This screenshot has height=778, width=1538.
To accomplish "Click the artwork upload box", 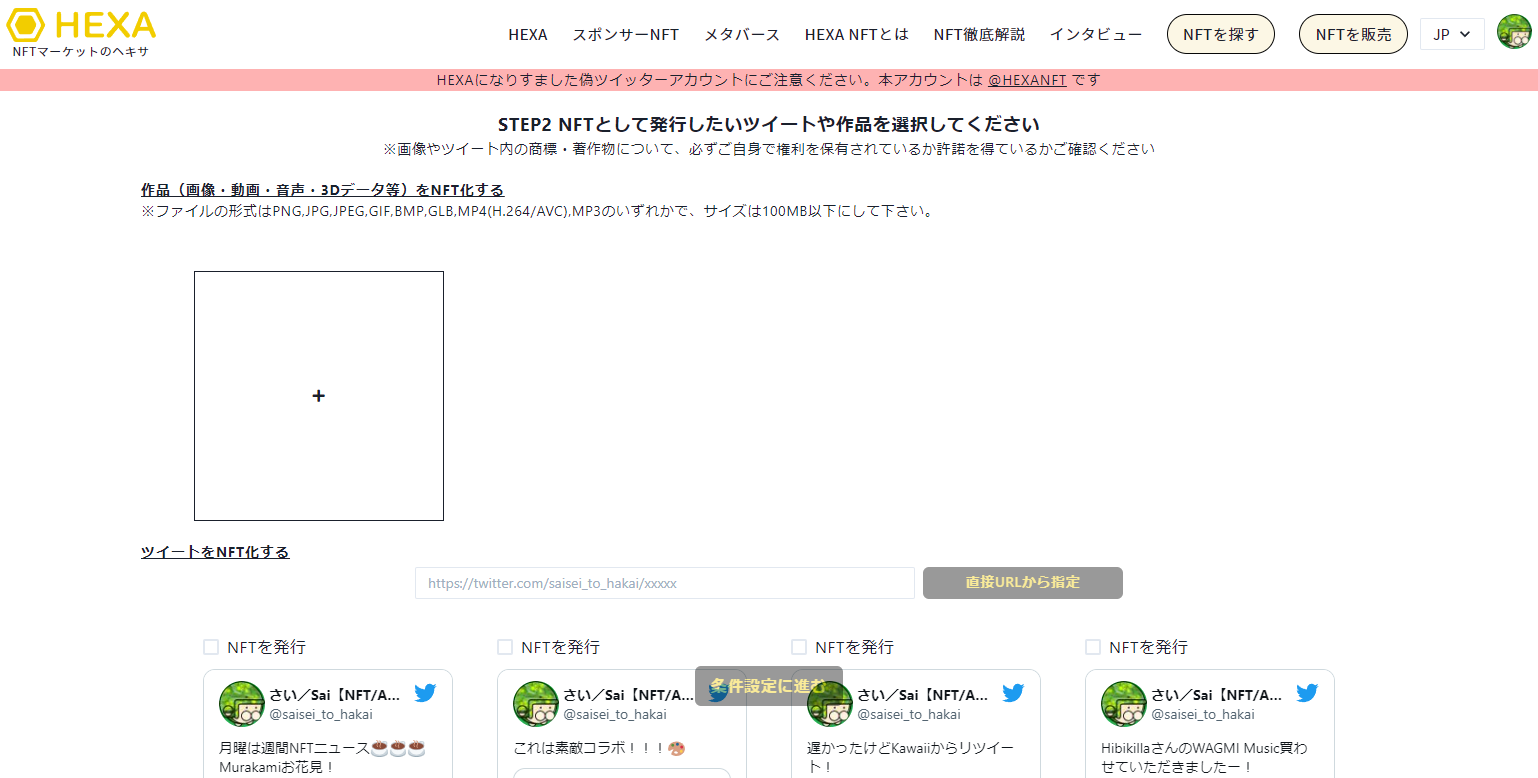I will (319, 396).
